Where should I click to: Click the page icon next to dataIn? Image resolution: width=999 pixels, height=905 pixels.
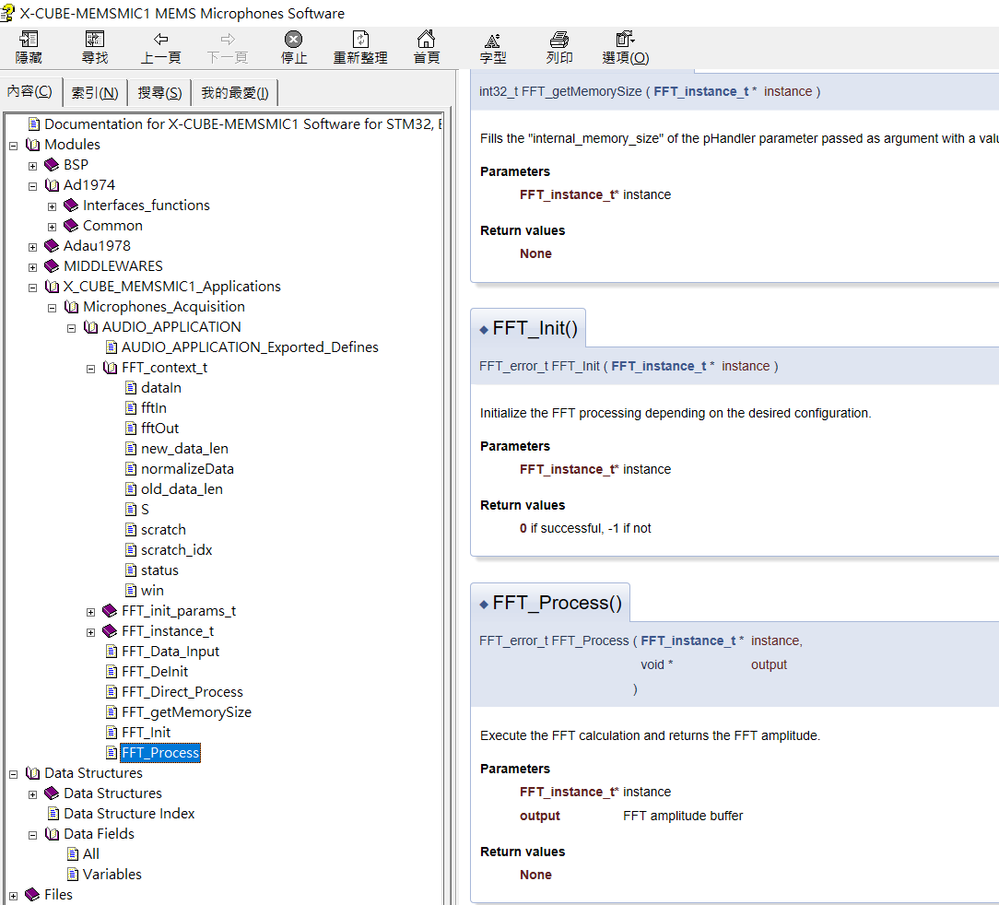(x=131, y=388)
